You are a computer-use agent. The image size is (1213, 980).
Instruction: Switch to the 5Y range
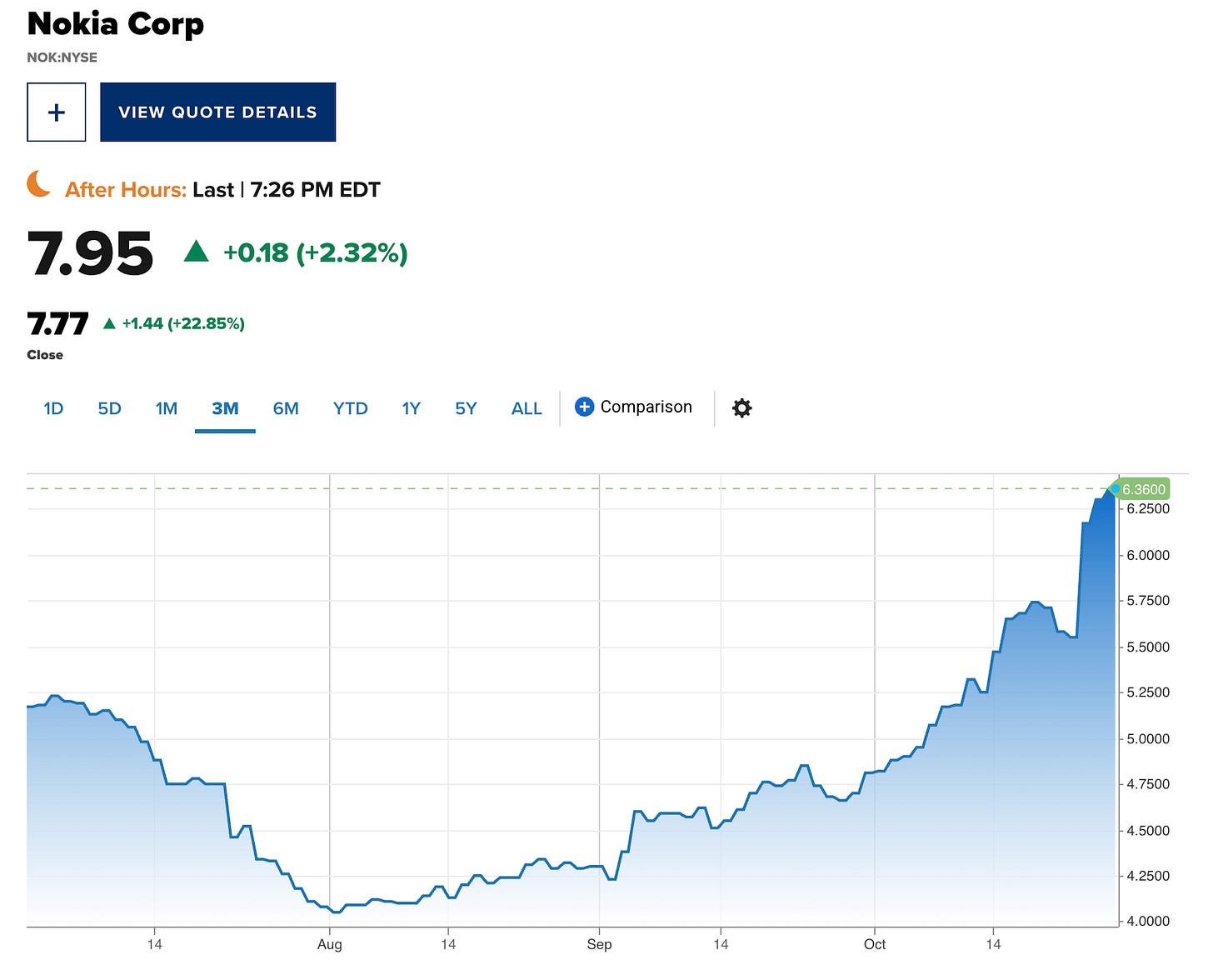[x=466, y=408]
